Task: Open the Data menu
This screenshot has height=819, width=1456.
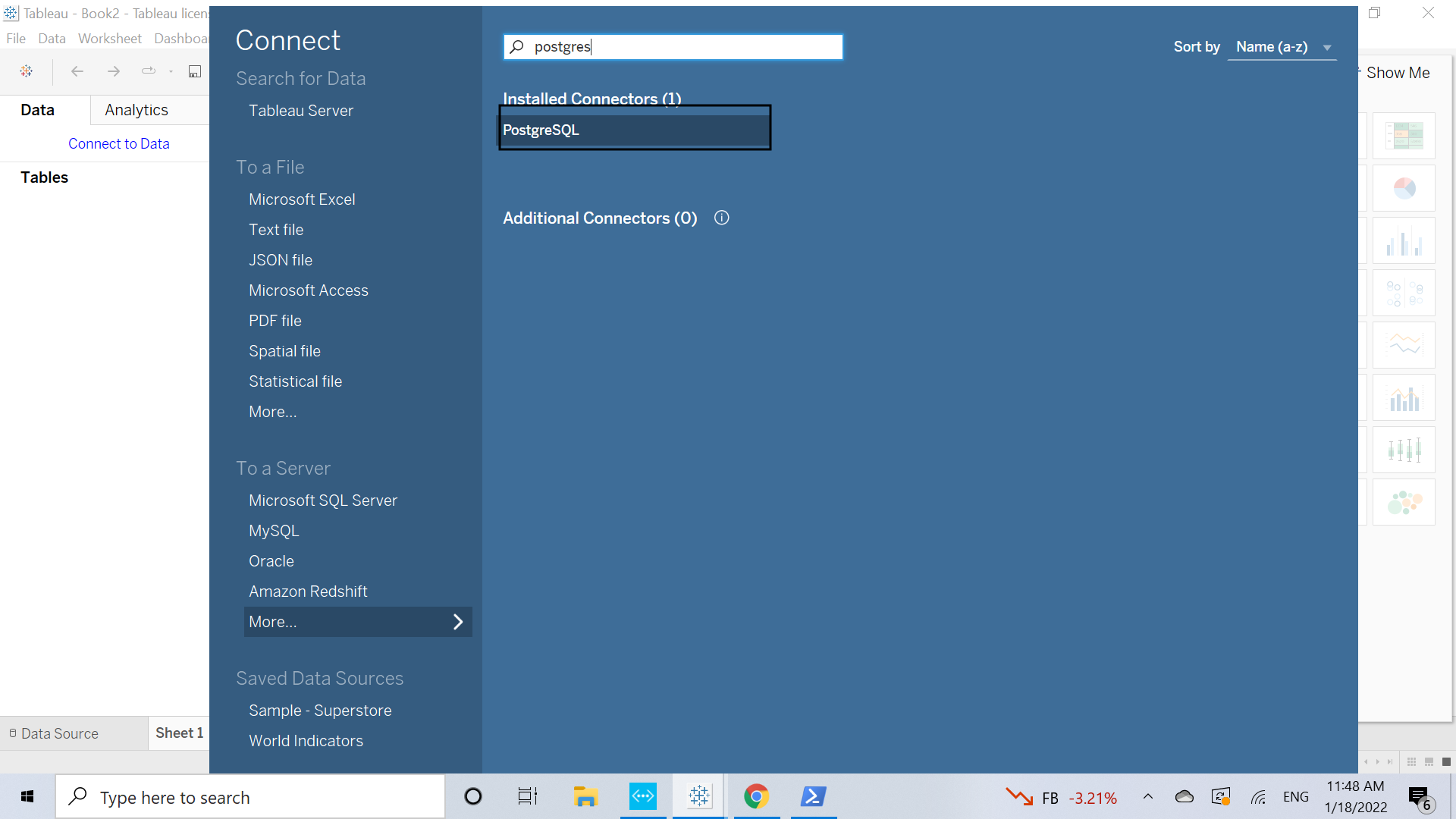Action: (52, 39)
